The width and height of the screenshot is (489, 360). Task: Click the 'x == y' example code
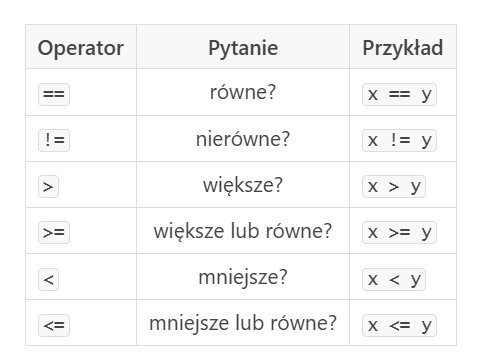pos(399,94)
